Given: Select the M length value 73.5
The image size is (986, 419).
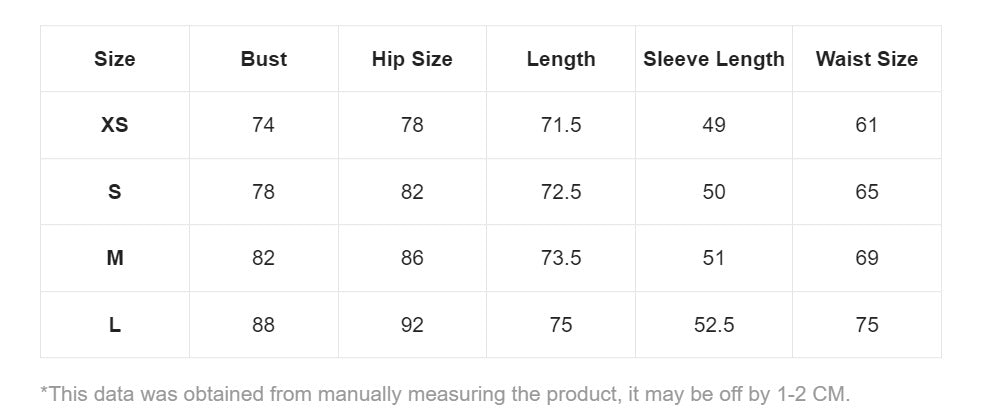Looking at the screenshot, I should (560, 258).
